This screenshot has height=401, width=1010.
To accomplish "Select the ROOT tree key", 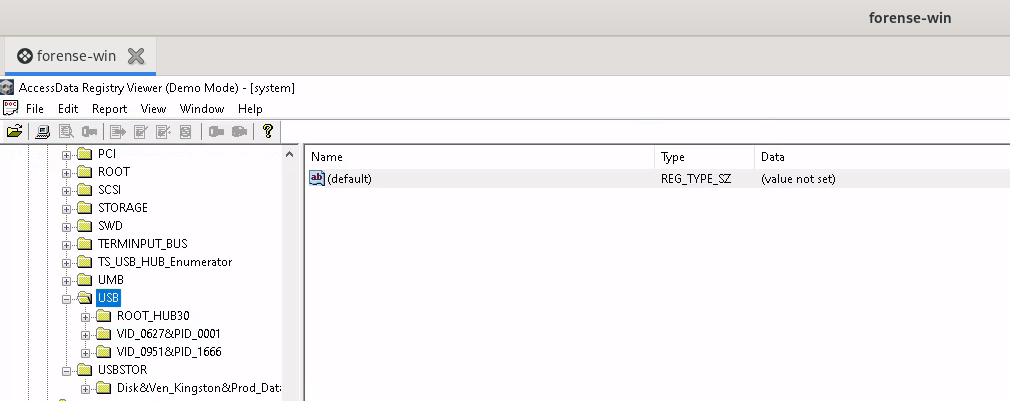I will click(113, 172).
